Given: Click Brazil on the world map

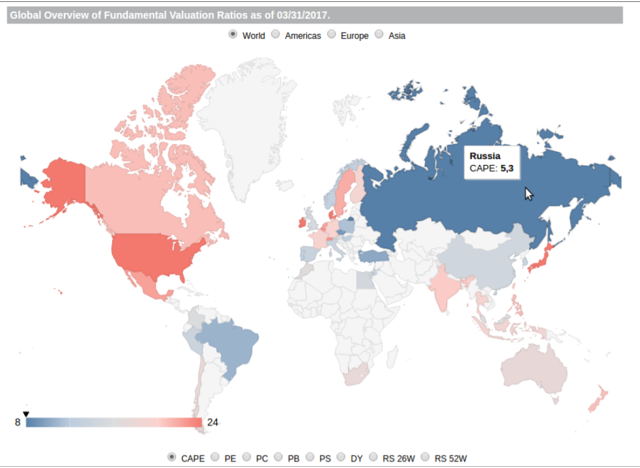Looking at the screenshot, I should click(x=231, y=345).
